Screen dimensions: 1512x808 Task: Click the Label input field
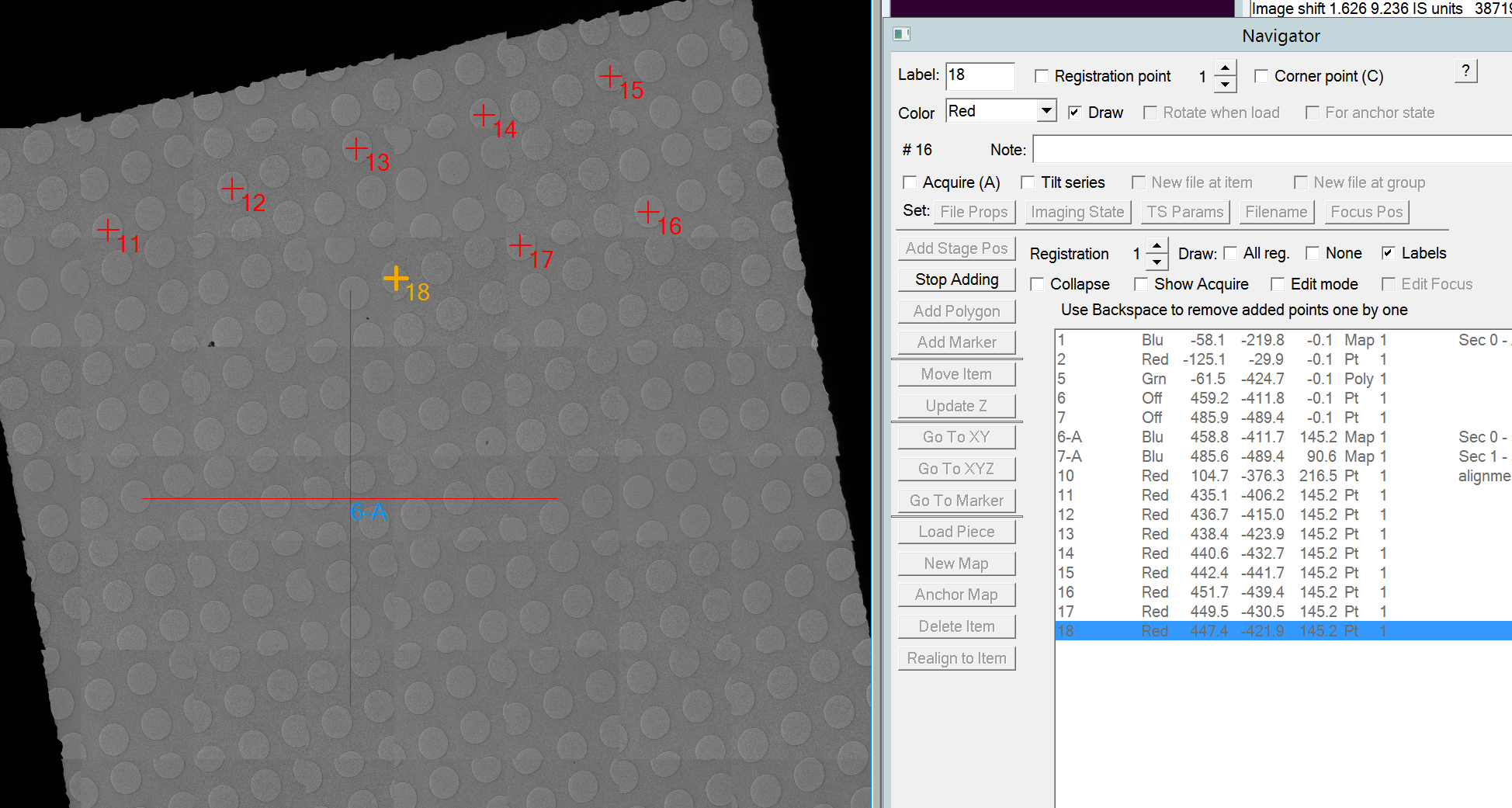980,75
